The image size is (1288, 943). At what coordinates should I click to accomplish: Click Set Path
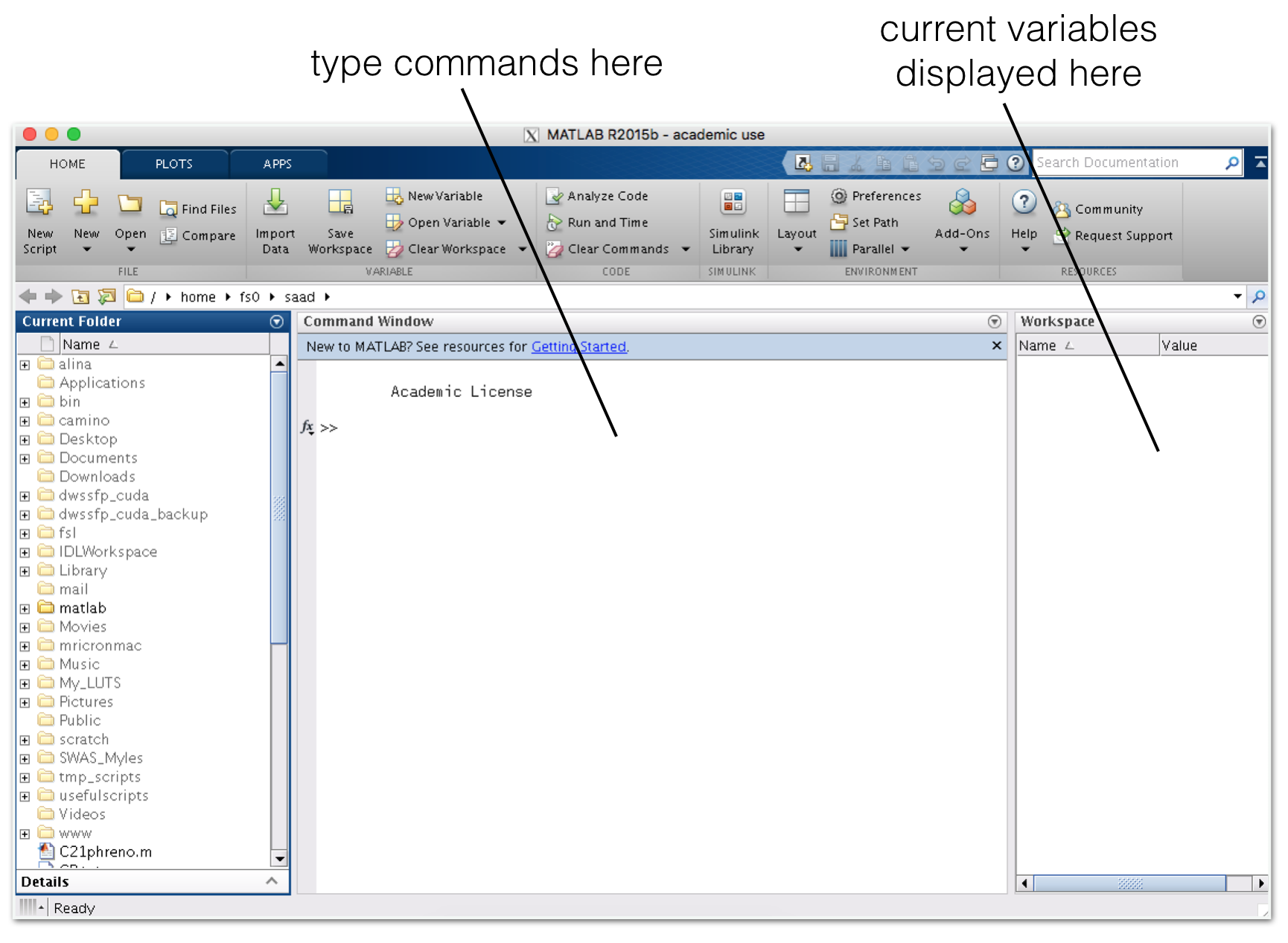(x=865, y=223)
